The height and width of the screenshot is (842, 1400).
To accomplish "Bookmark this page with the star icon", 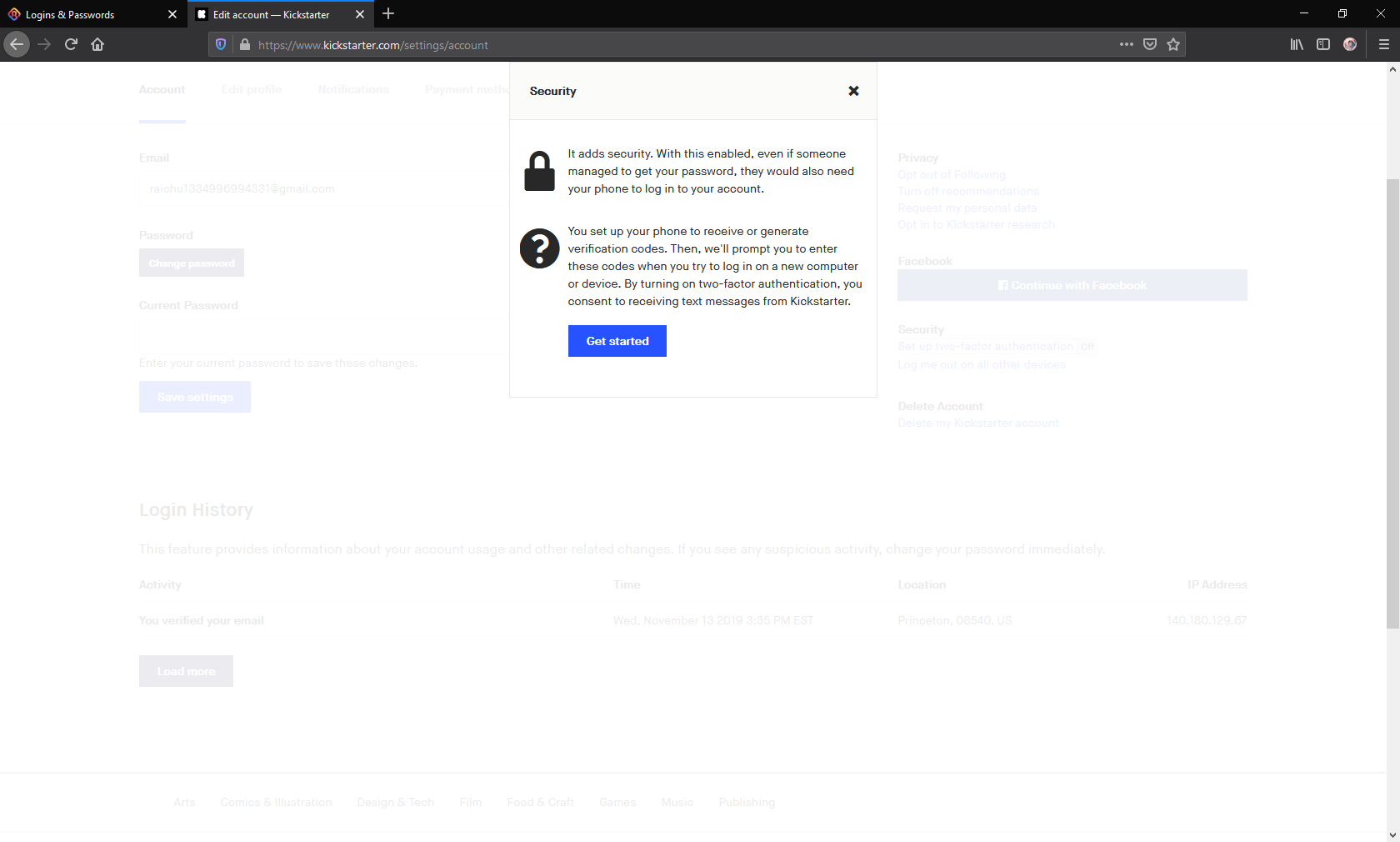I will (x=1173, y=44).
